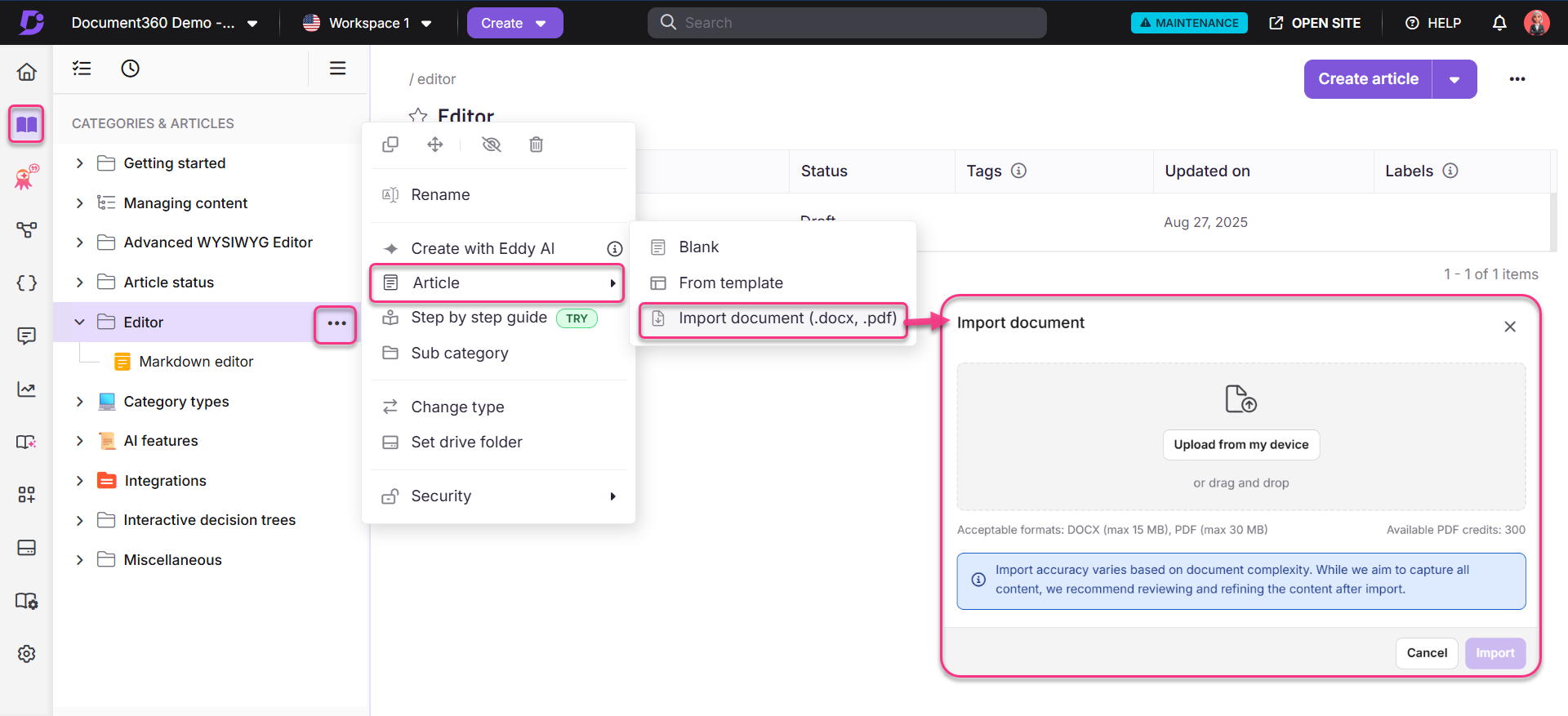Click the info icon beside Create with Eddy AI
The height and width of the screenshot is (716, 1568).
pos(614,249)
